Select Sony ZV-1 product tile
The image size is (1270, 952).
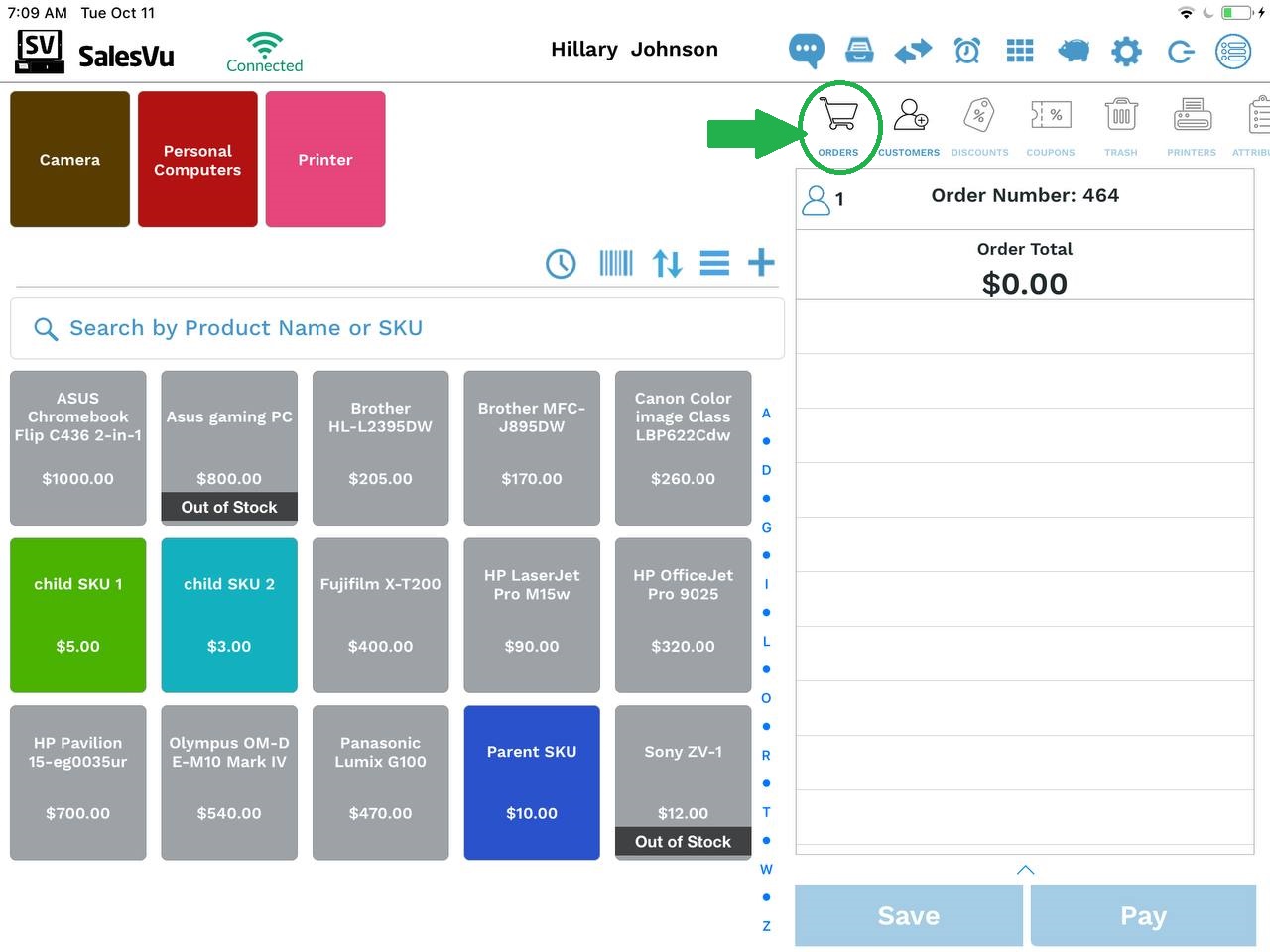684,782
